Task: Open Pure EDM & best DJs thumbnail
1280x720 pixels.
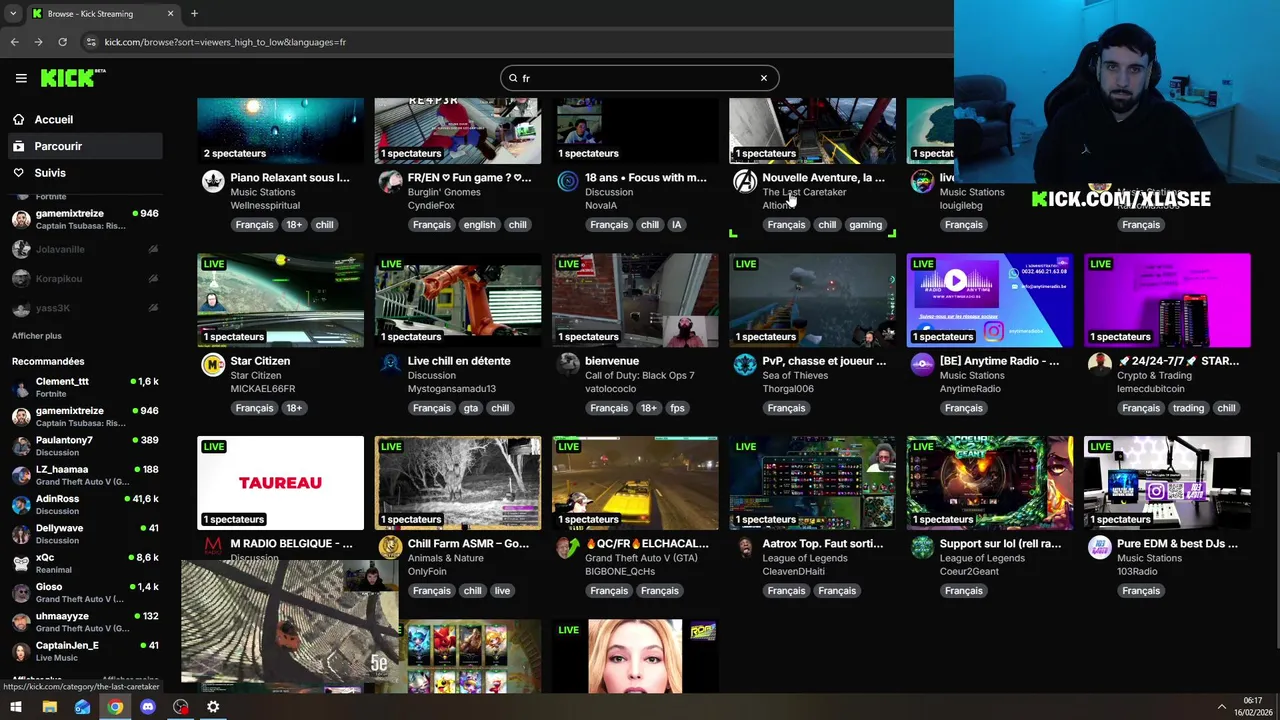Action: click(1167, 483)
